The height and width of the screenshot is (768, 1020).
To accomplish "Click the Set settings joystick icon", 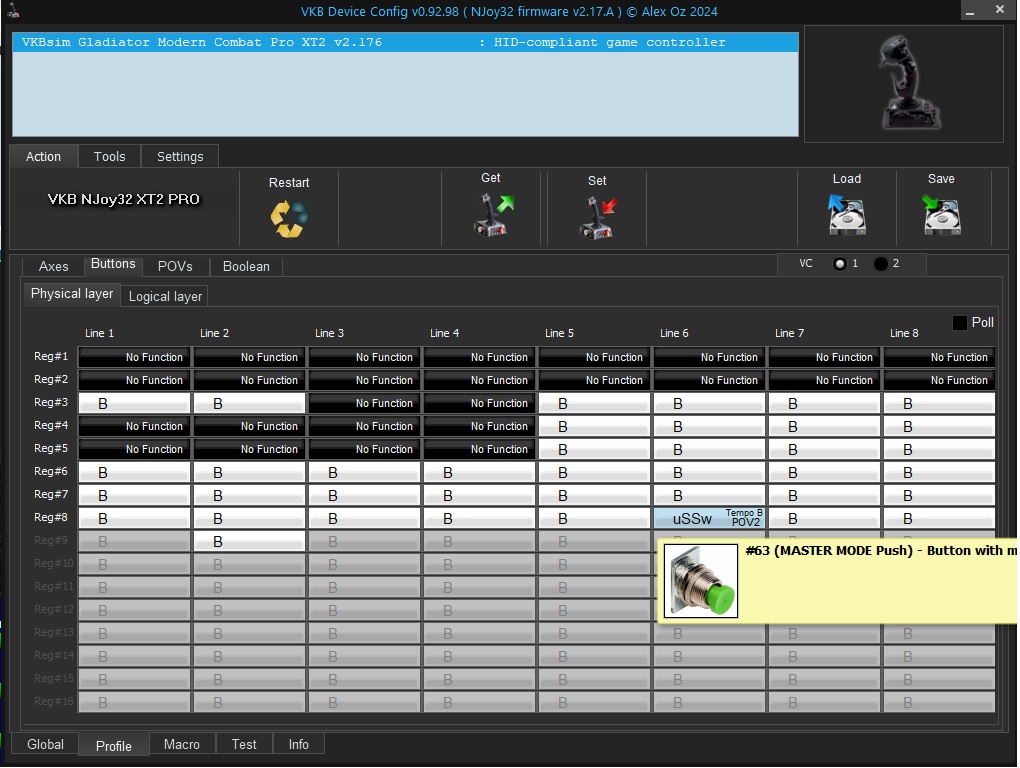I will coord(597,218).
